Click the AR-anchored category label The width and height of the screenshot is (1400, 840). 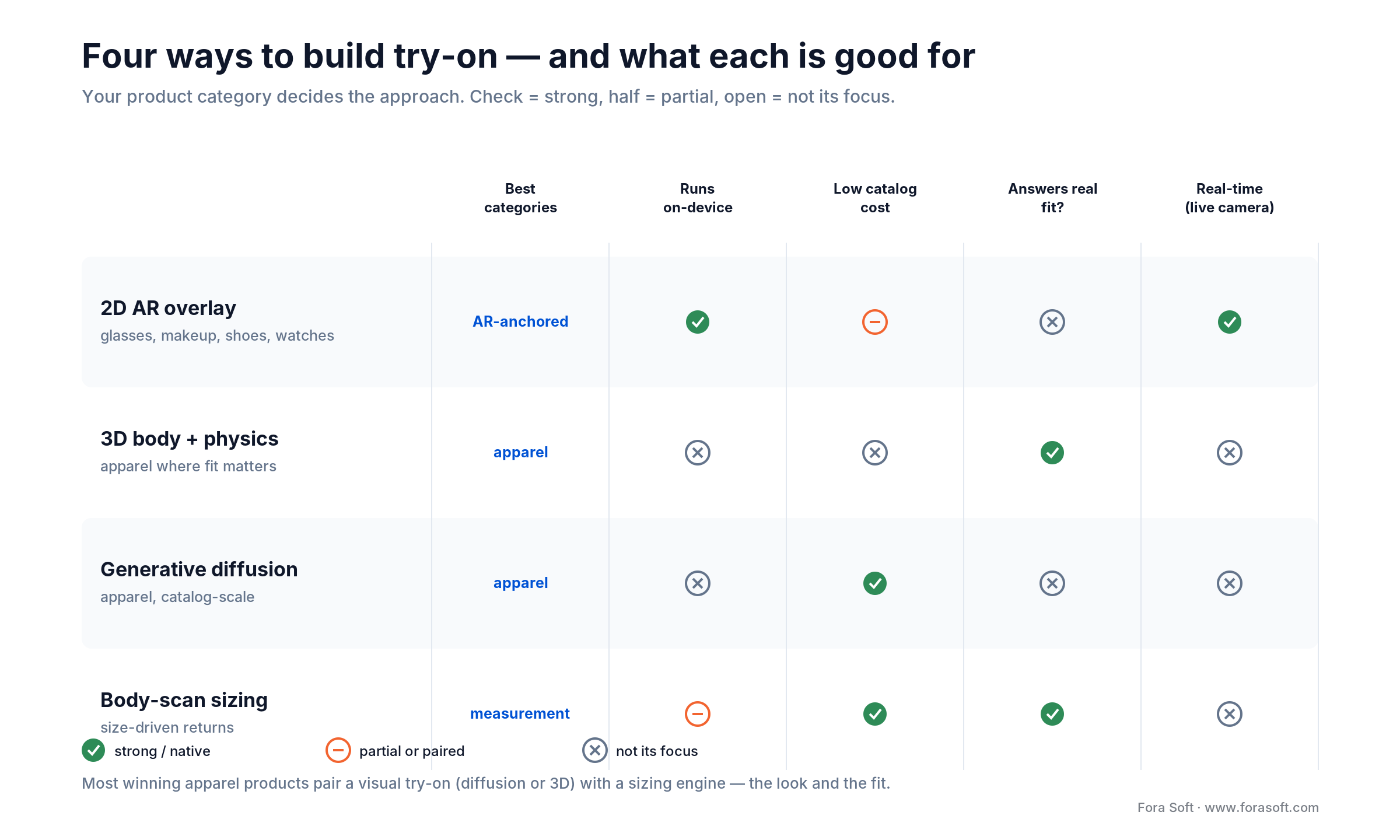(x=520, y=321)
